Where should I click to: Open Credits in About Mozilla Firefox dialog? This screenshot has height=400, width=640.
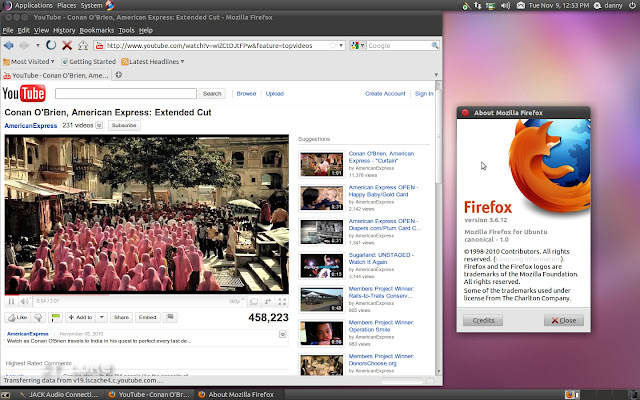click(483, 320)
